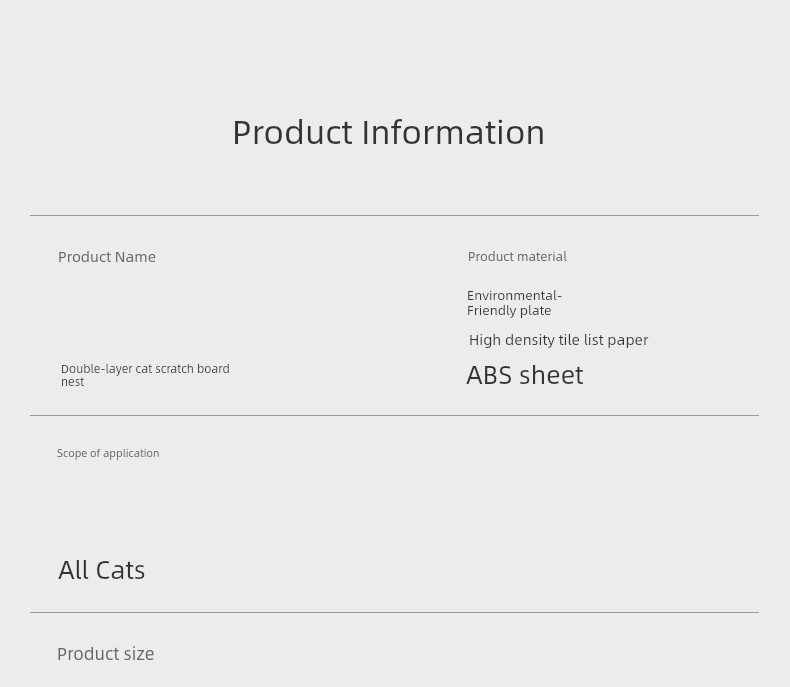
Task: Select the Product size label
Action: point(106,654)
